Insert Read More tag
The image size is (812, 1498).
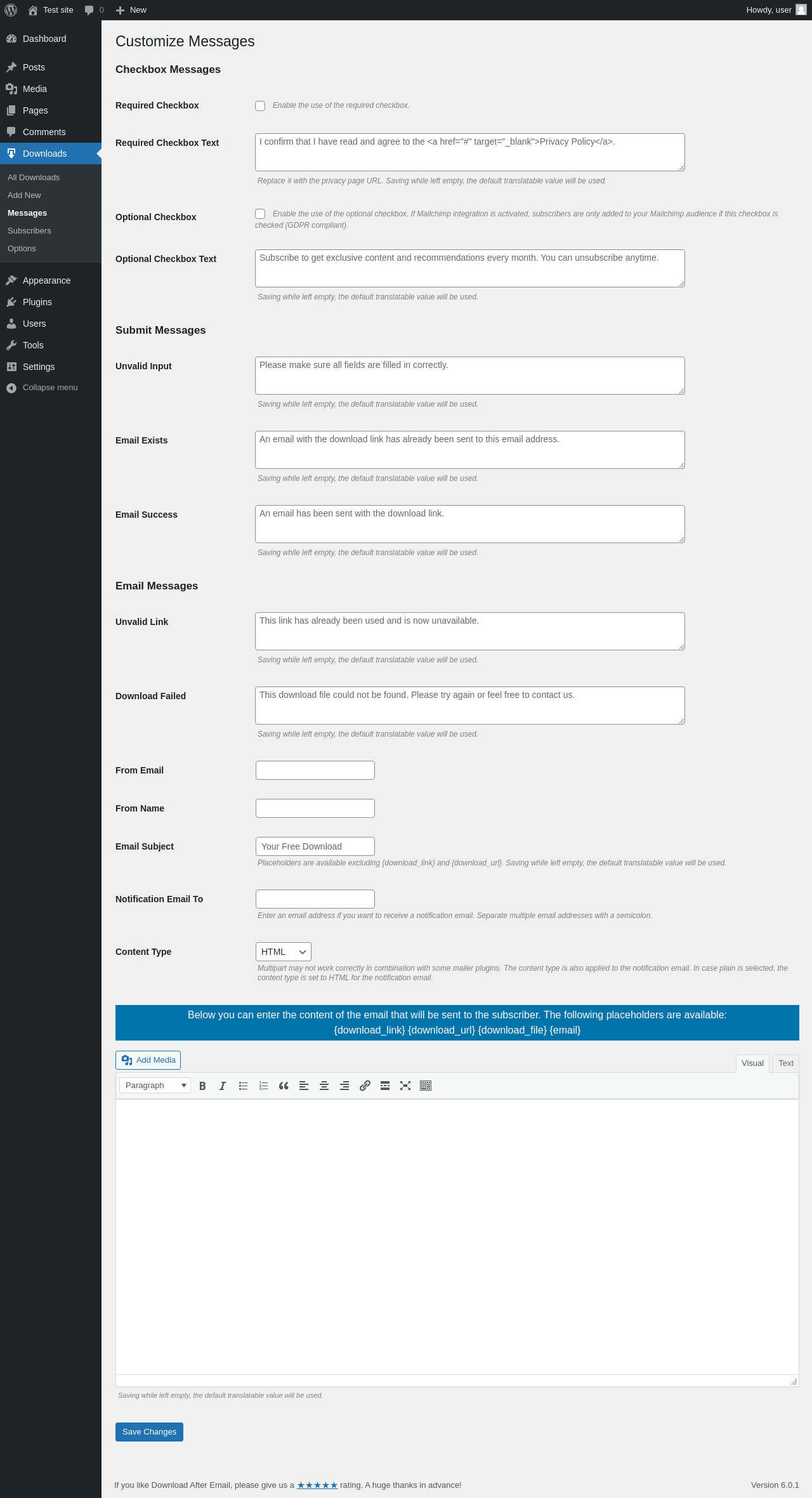(x=385, y=1086)
